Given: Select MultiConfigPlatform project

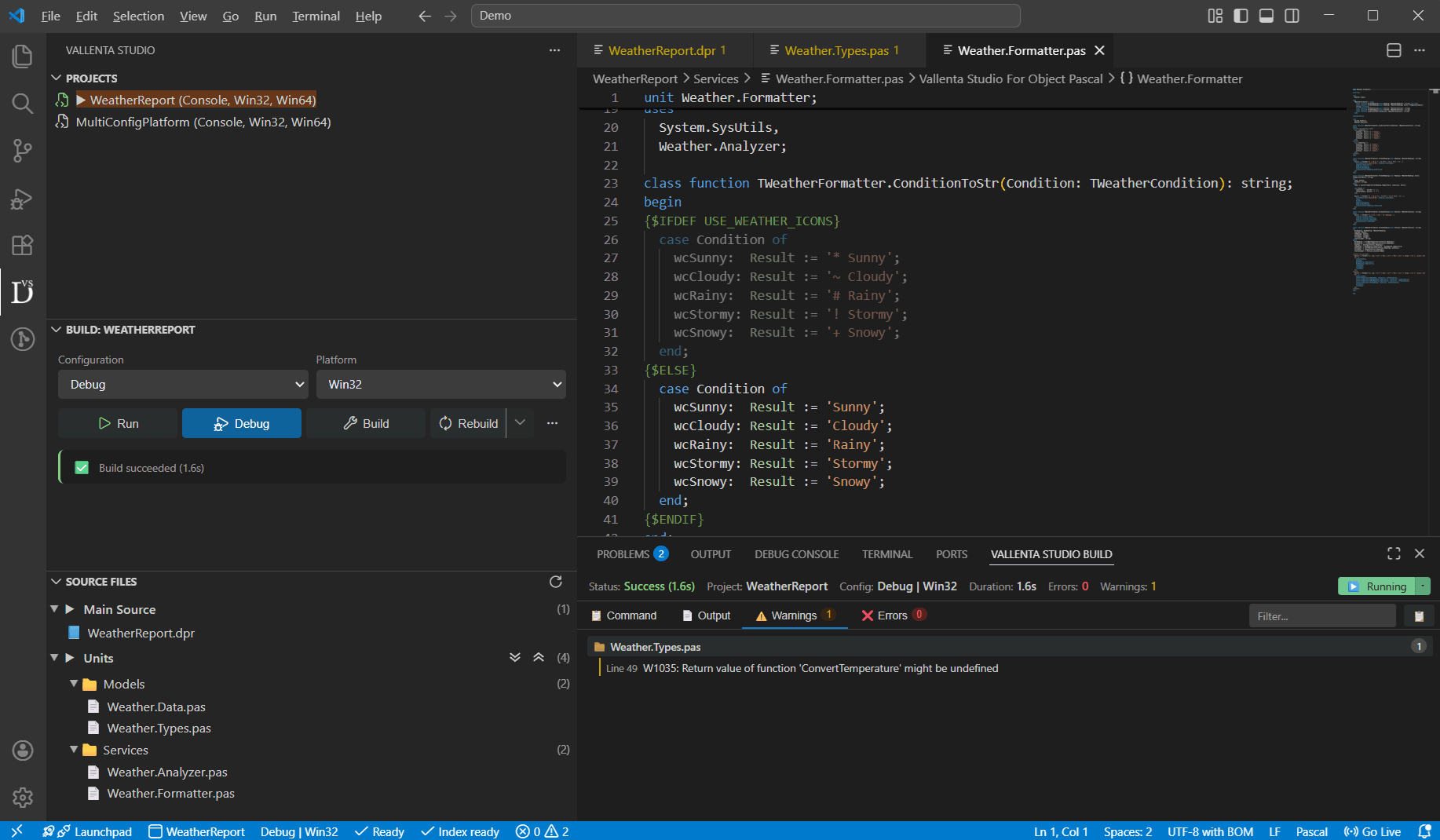Looking at the screenshot, I should (x=203, y=122).
